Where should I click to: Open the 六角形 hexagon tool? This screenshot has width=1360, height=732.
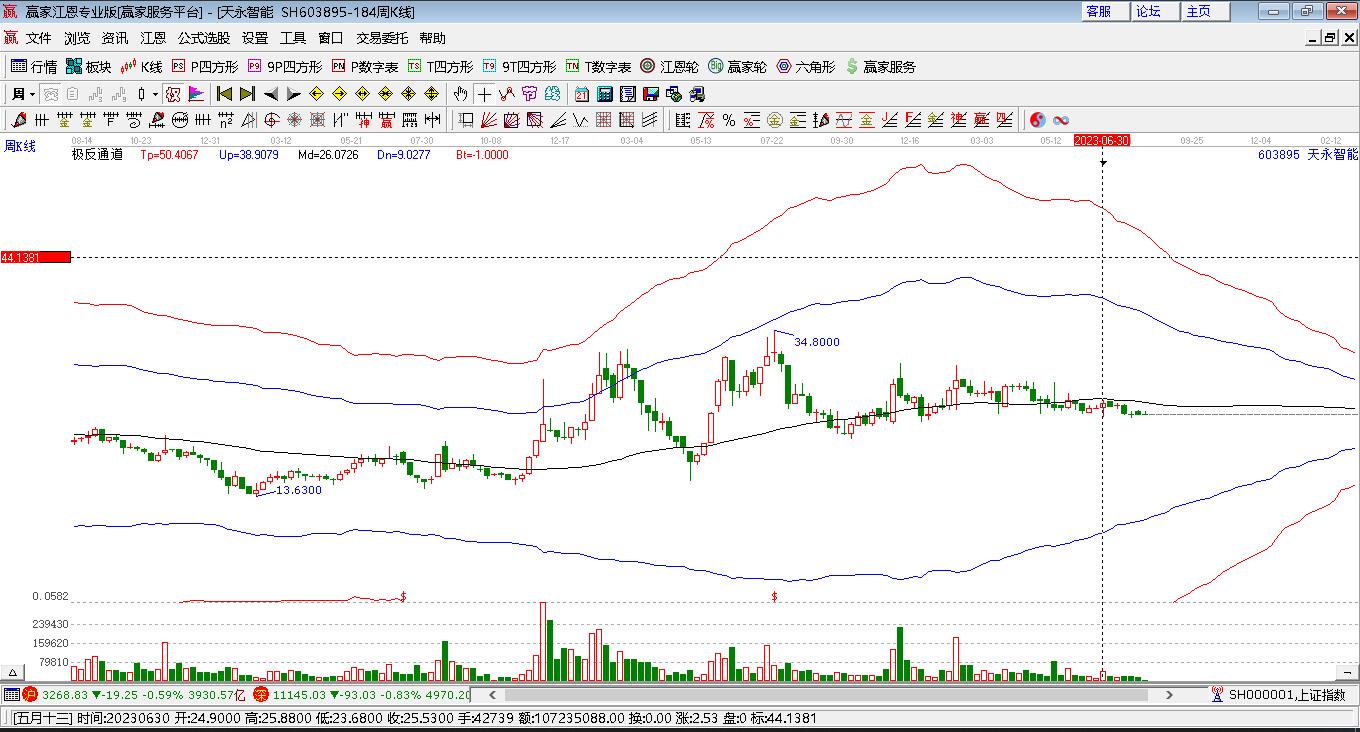click(x=806, y=67)
